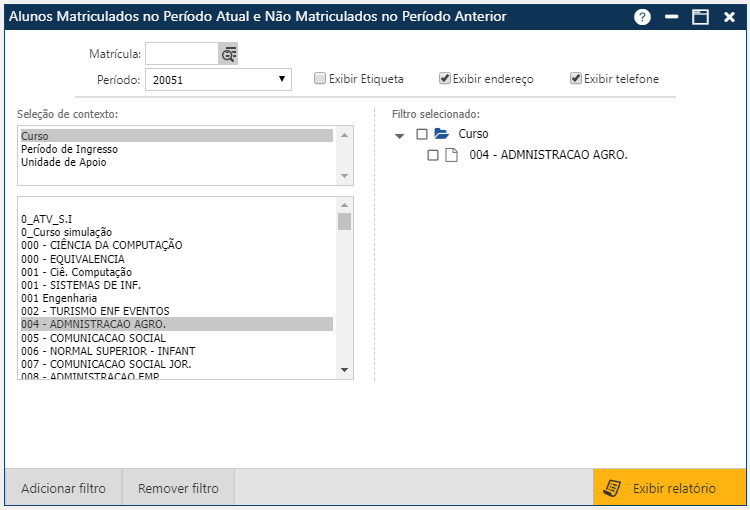Select Curso in context selection list
Image resolution: width=750 pixels, height=510 pixels.
pyautogui.click(x=176, y=136)
